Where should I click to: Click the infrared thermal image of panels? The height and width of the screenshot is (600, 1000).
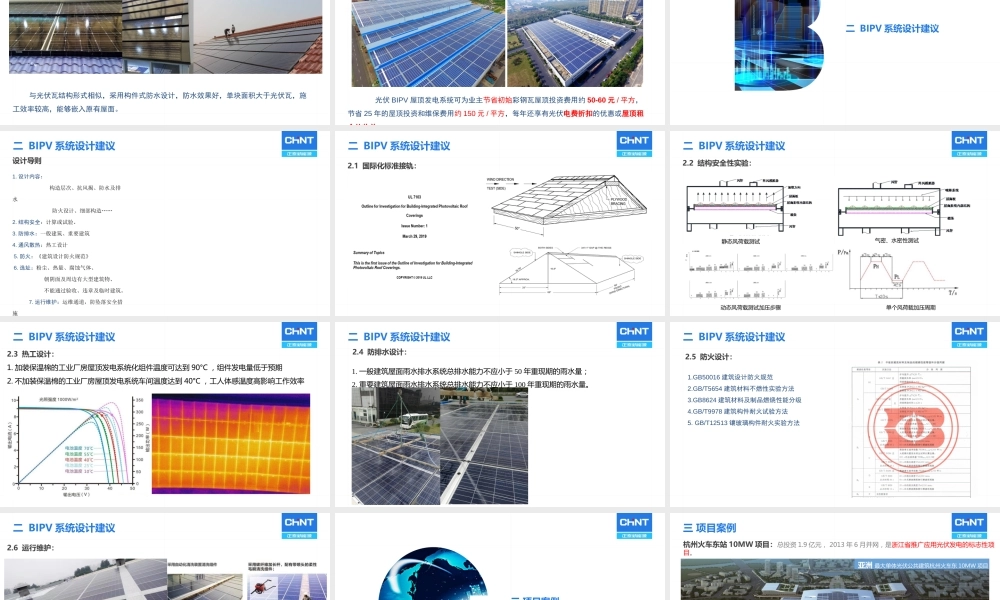(231, 443)
